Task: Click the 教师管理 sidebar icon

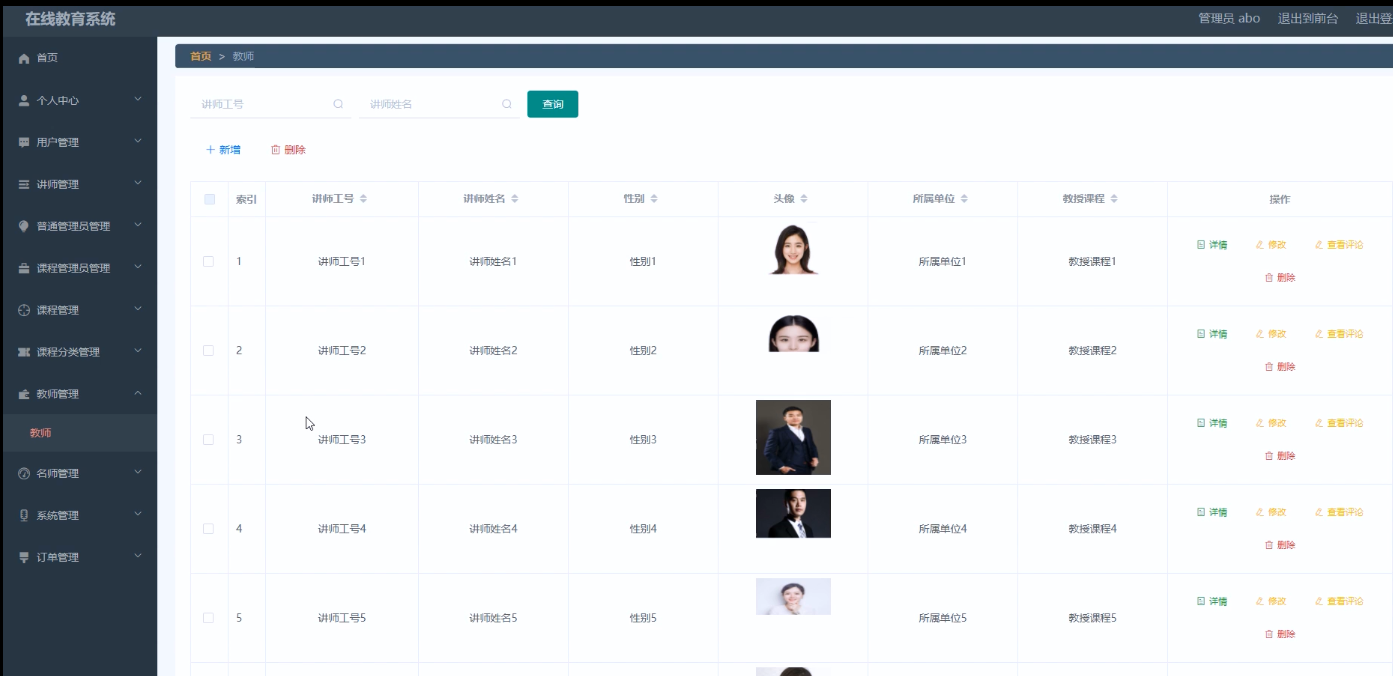Action: click(x=24, y=395)
